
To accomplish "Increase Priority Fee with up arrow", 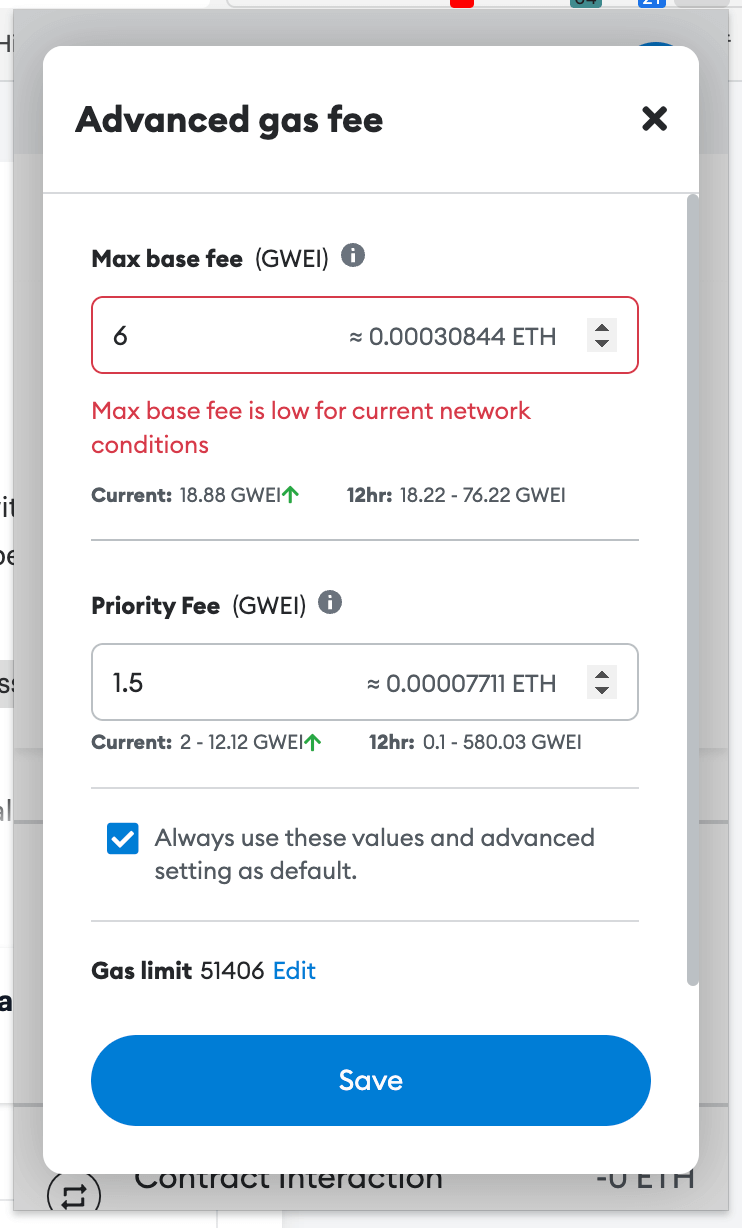I will (601, 675).
